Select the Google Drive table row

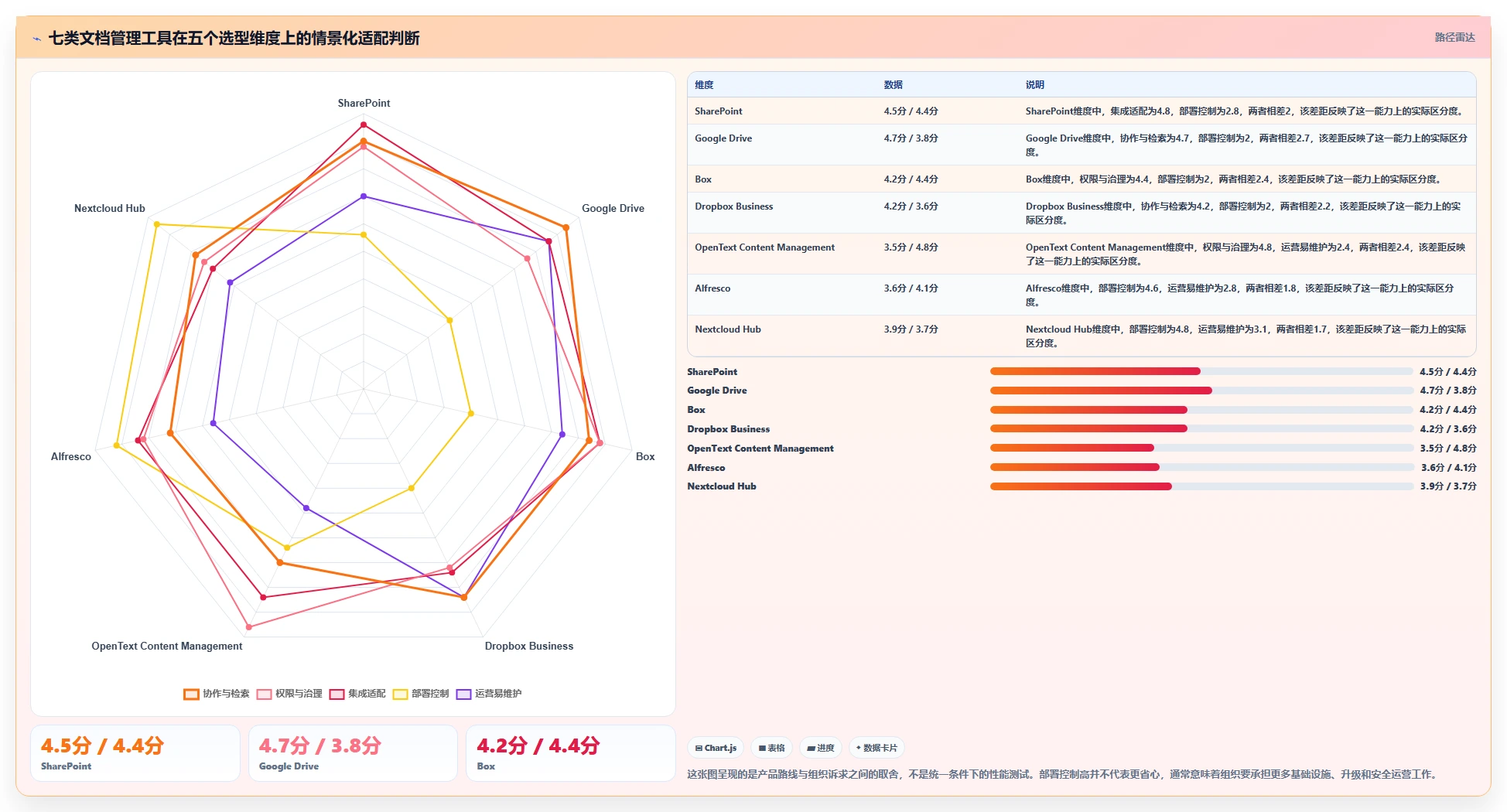[x=1082, y=145]
